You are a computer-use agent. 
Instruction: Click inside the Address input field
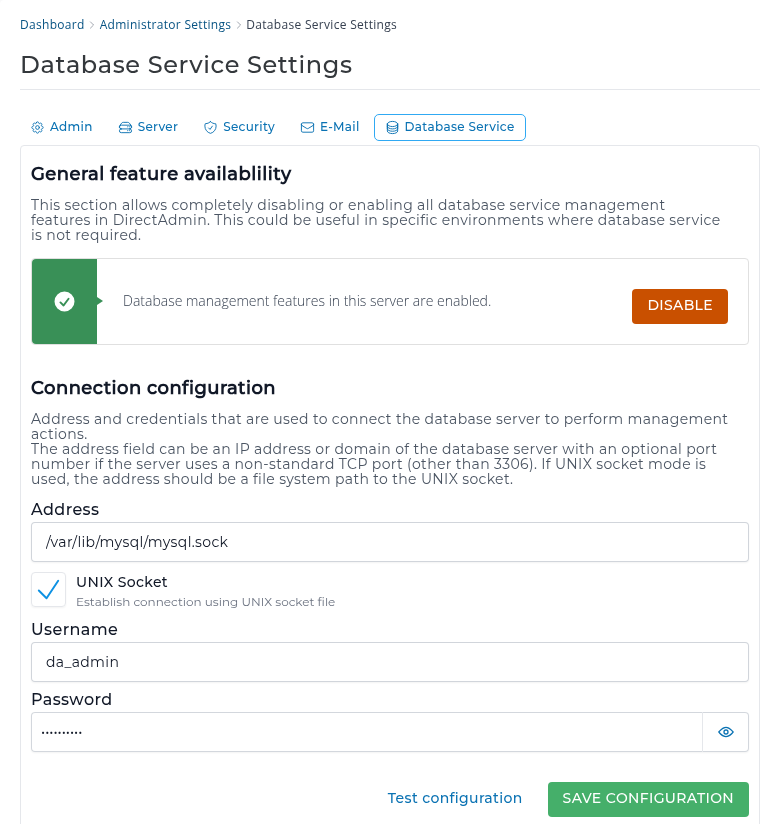click(x=390, y=542)
